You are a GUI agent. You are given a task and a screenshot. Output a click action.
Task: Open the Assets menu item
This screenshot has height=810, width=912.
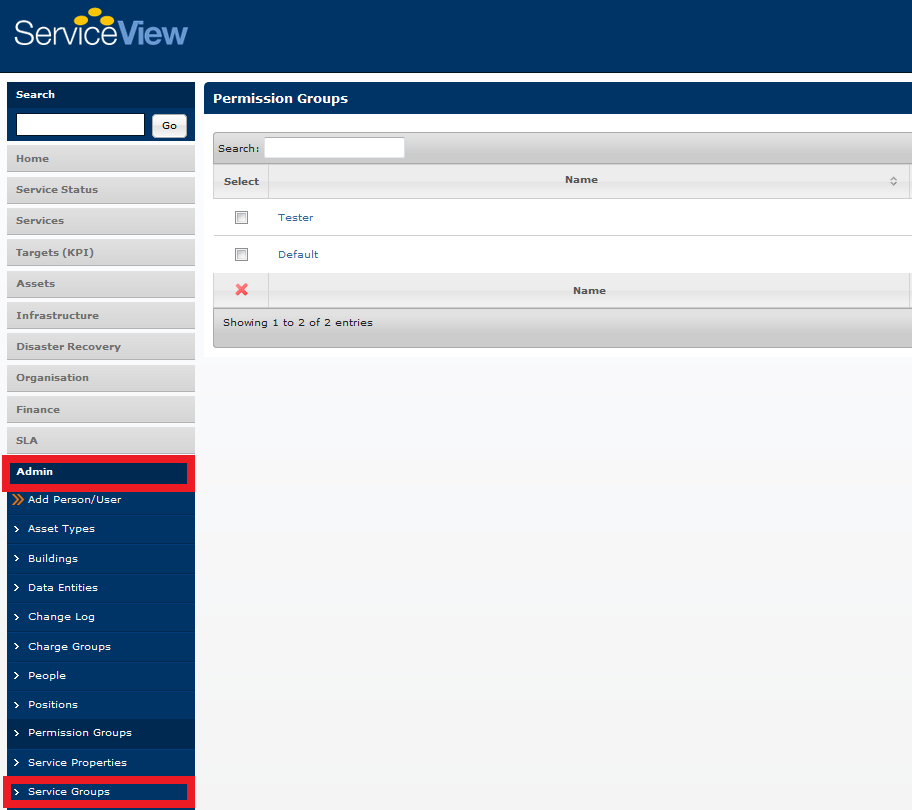101,284
